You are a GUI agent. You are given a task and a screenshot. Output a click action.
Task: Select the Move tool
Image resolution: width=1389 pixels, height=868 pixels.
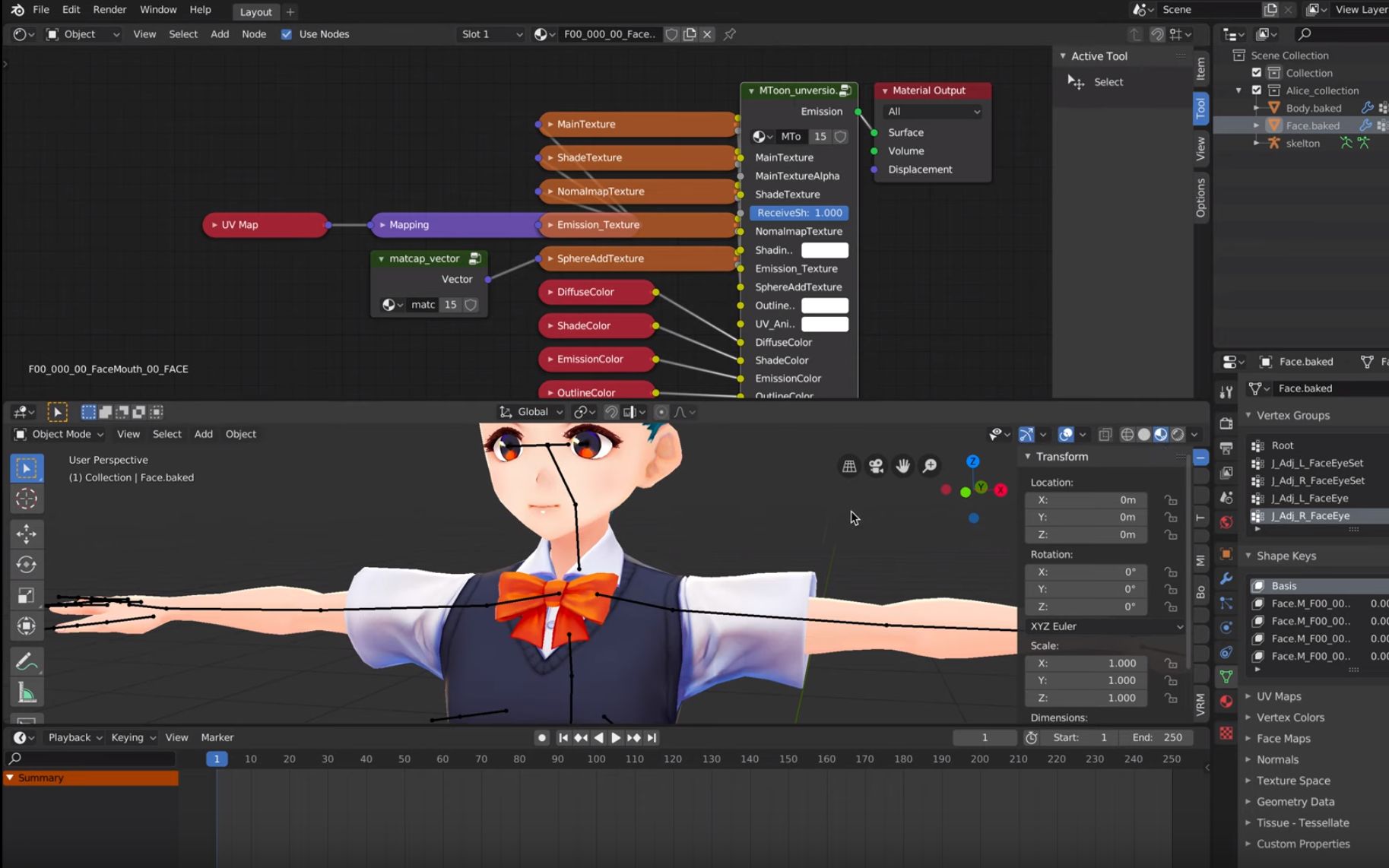pos(27,534)
